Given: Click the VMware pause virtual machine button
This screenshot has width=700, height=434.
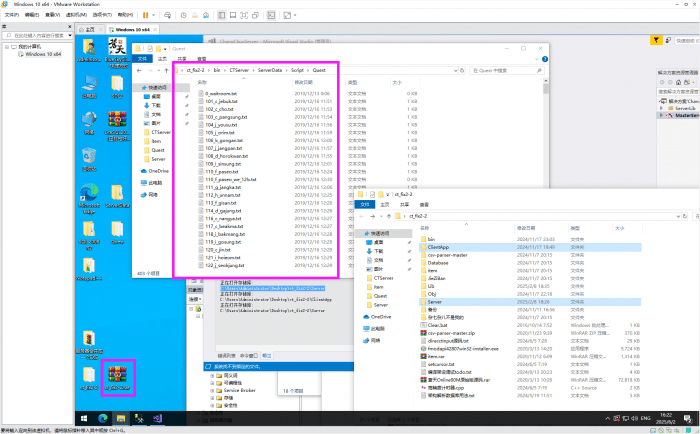Looking at the screenshot, I should 146,15.
